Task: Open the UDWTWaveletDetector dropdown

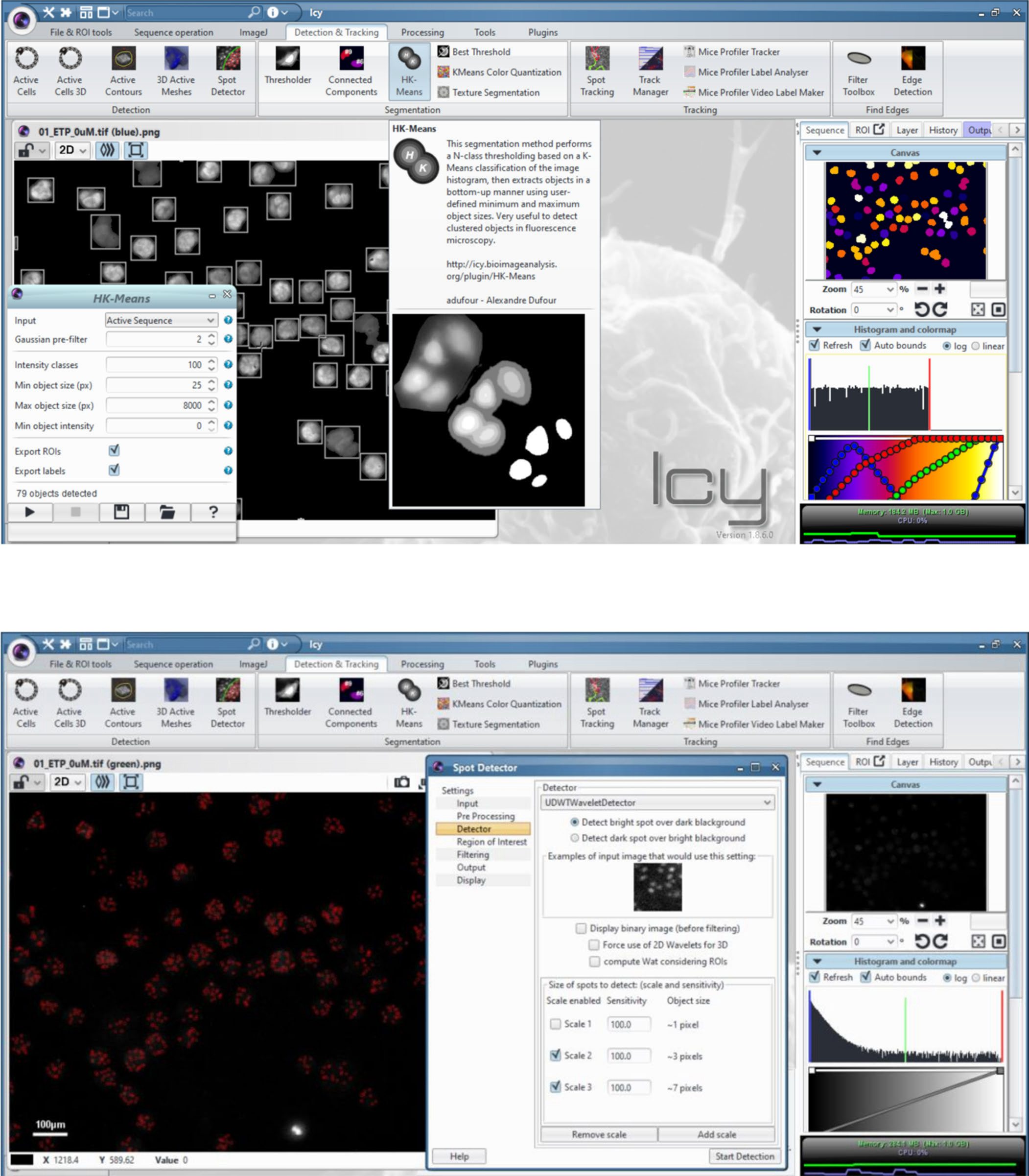Action: coord(657,802)
